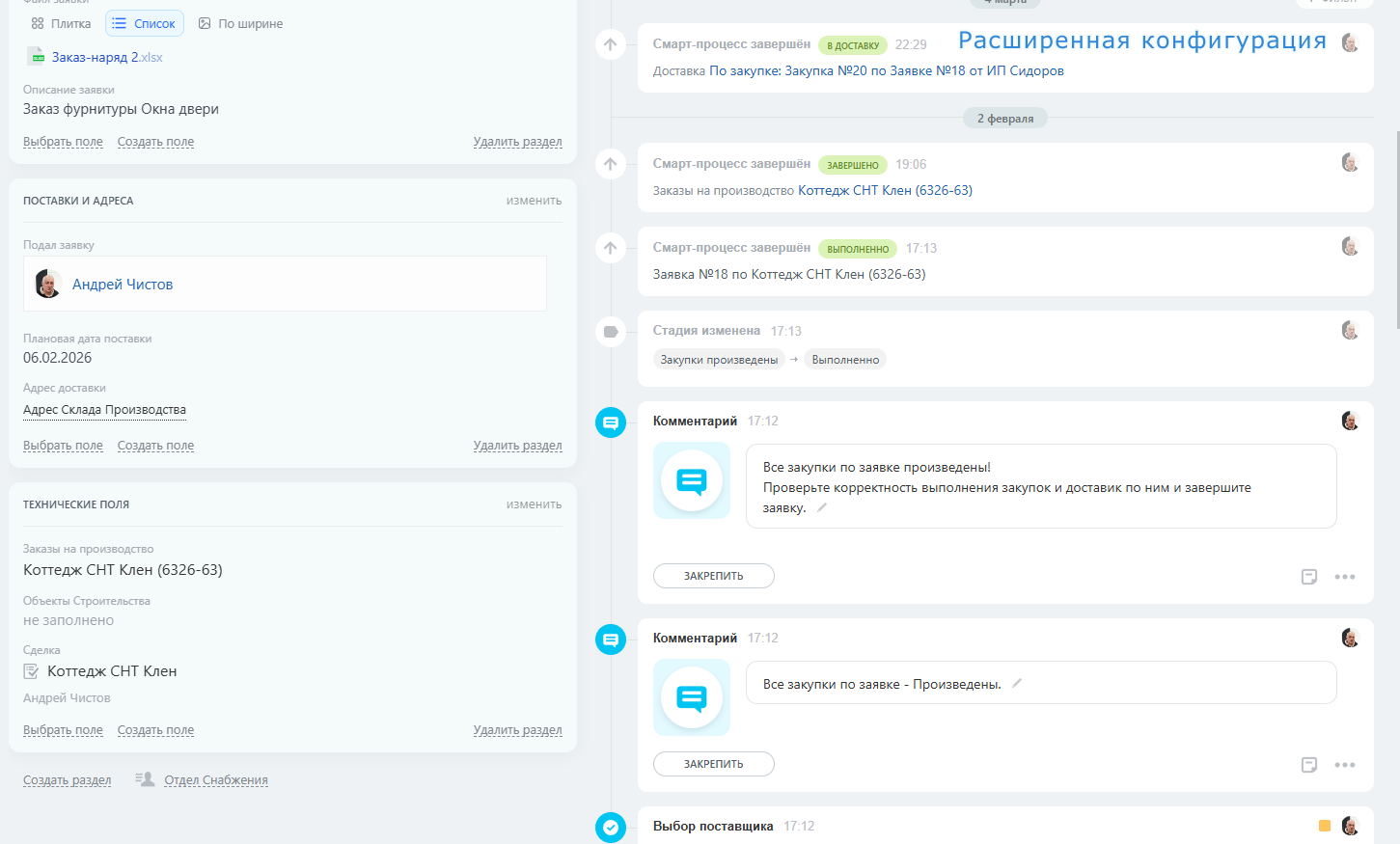Pin the Проверьте корректность comment with ЗАКРЕПИТЬ
This screenshot has height=844, width=1400.
point(714,576)
